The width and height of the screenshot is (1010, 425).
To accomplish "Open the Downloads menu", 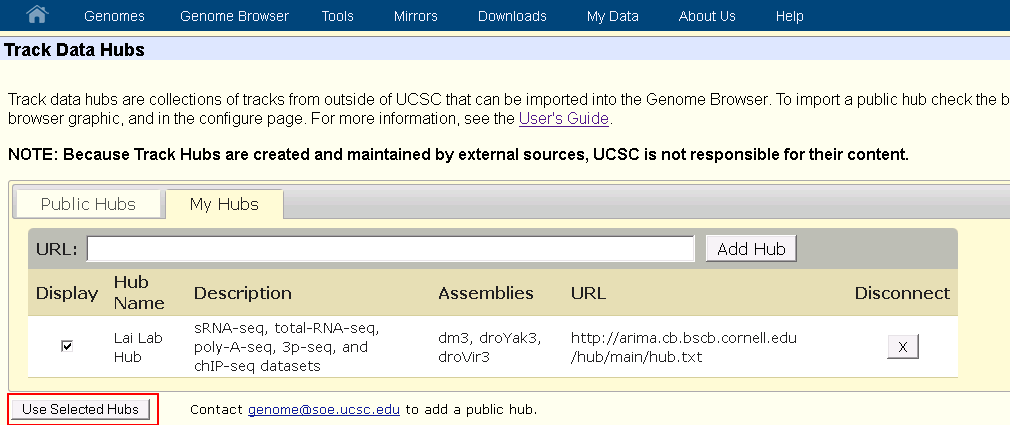I will point(512,16).
